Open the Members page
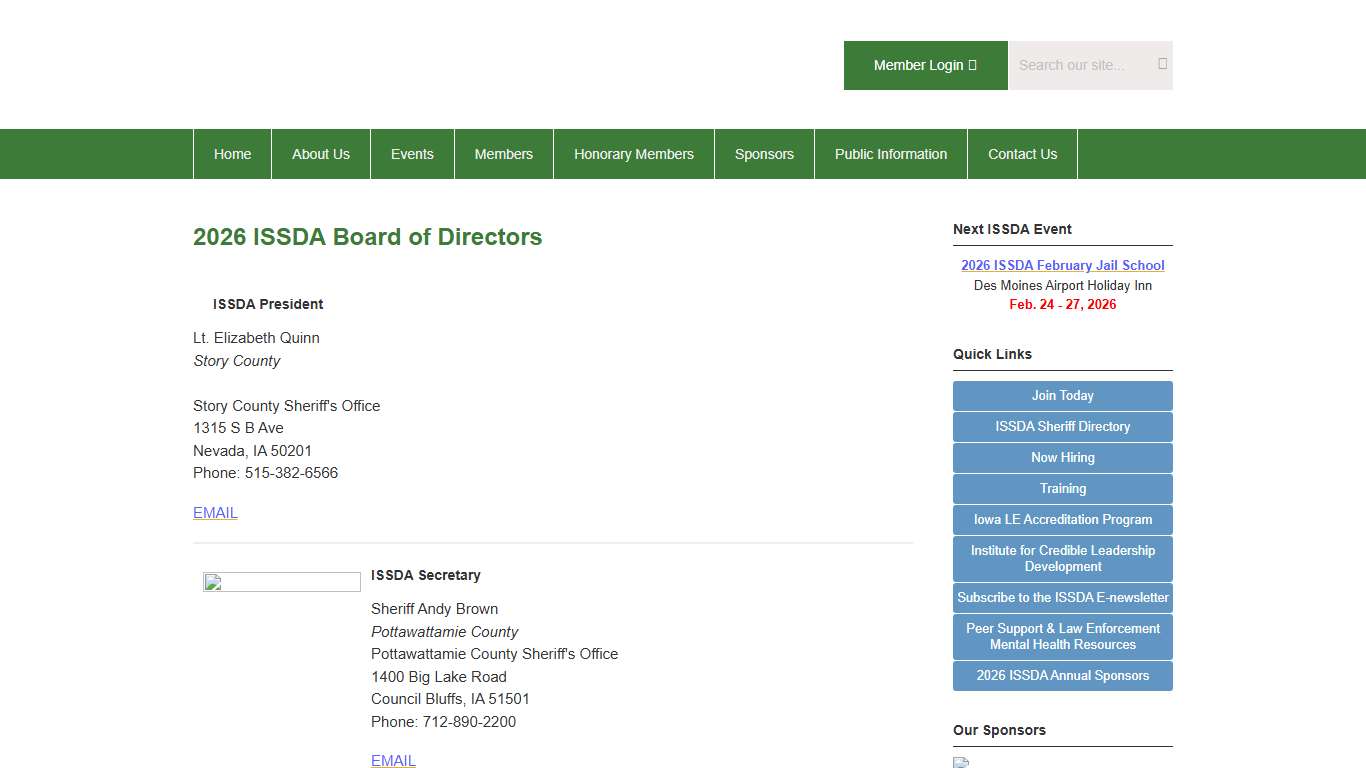The height and width of the screenshot is (768, 1366). (x=503, y=154)
